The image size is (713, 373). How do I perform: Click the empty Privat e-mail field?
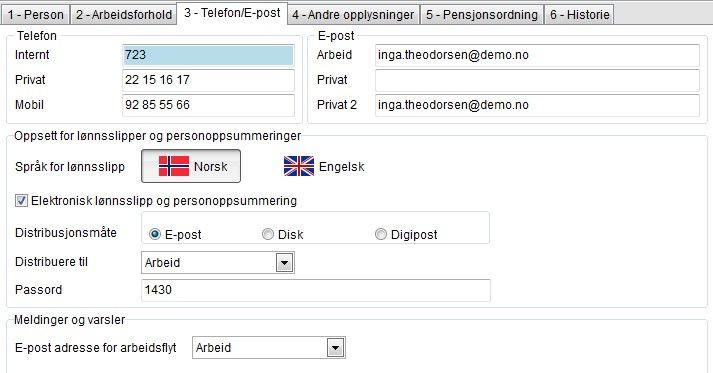point(537,80)
